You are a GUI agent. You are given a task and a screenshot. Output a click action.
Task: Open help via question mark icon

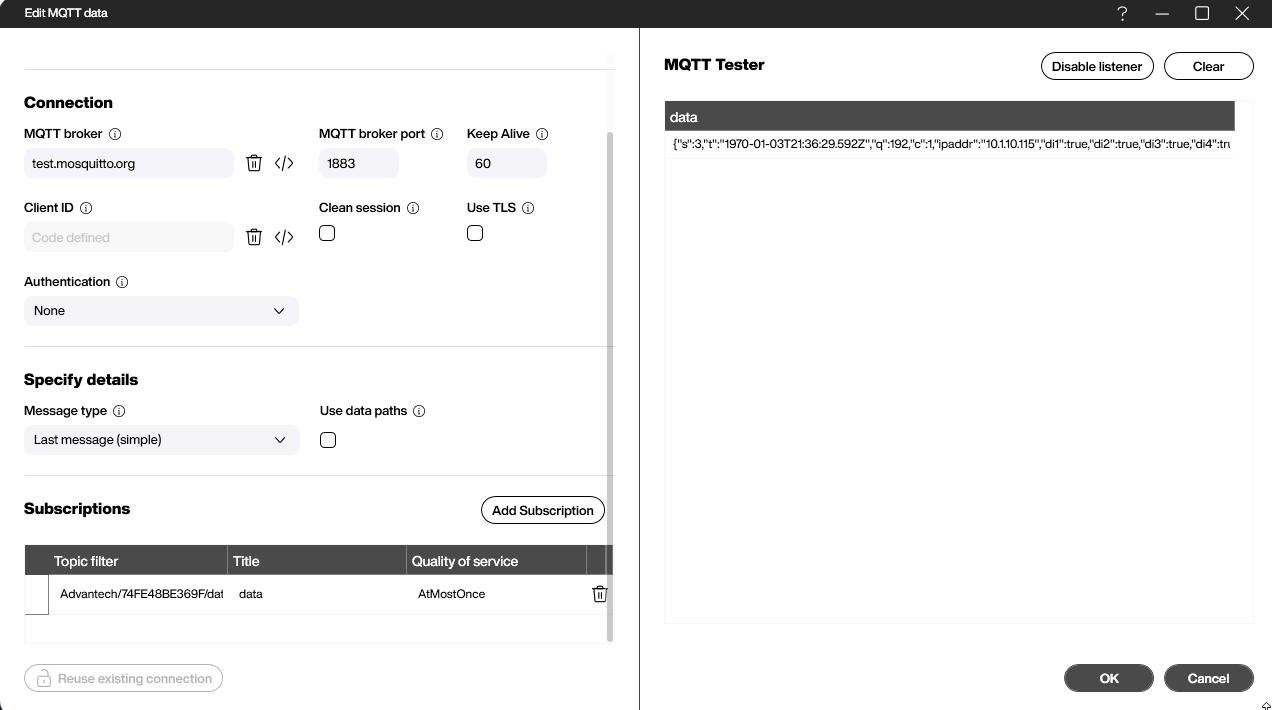tap(1122, 13)
